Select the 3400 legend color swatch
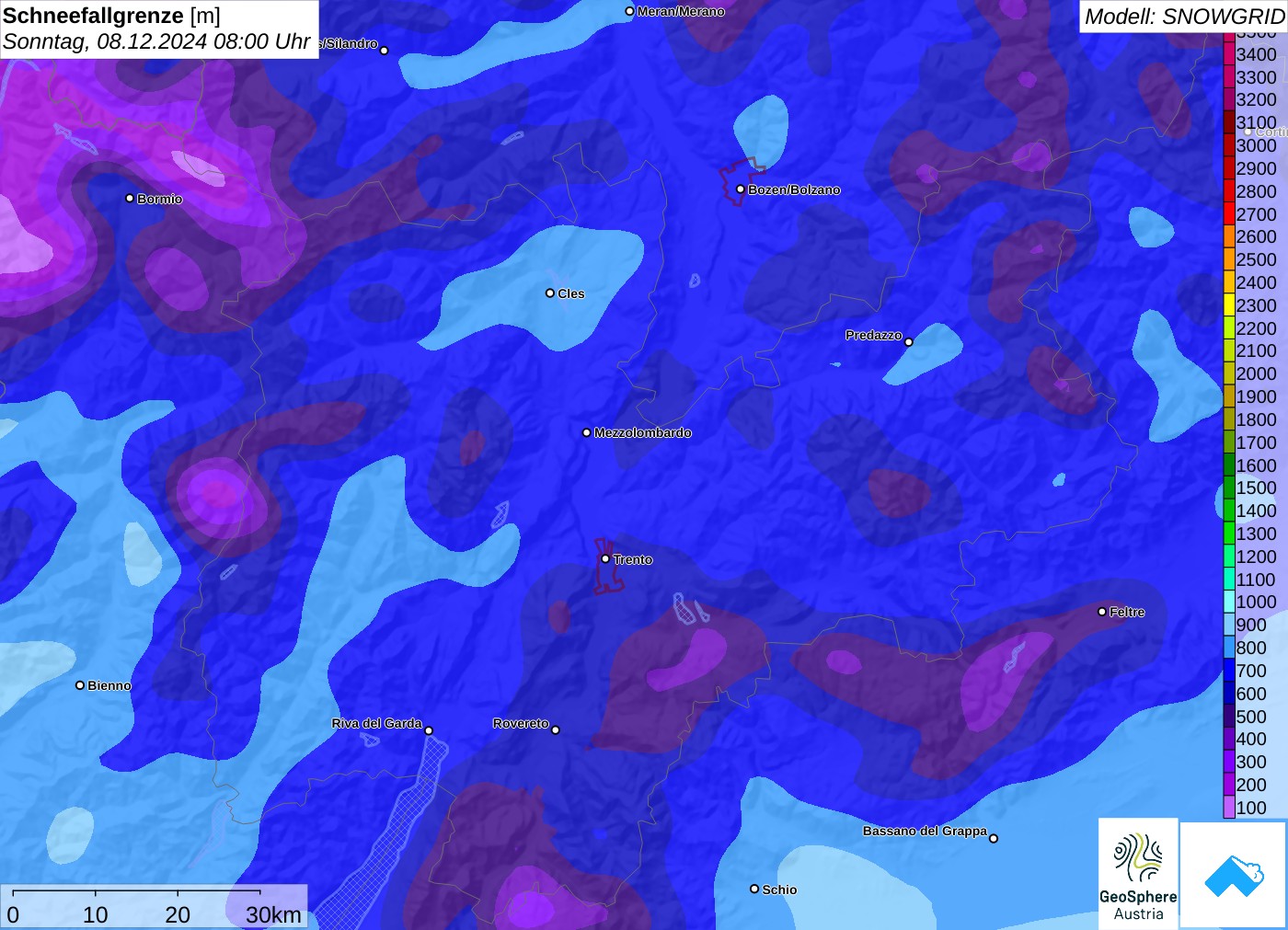The width and height of the screenshot is (1288, 930). coord(1228,54)
